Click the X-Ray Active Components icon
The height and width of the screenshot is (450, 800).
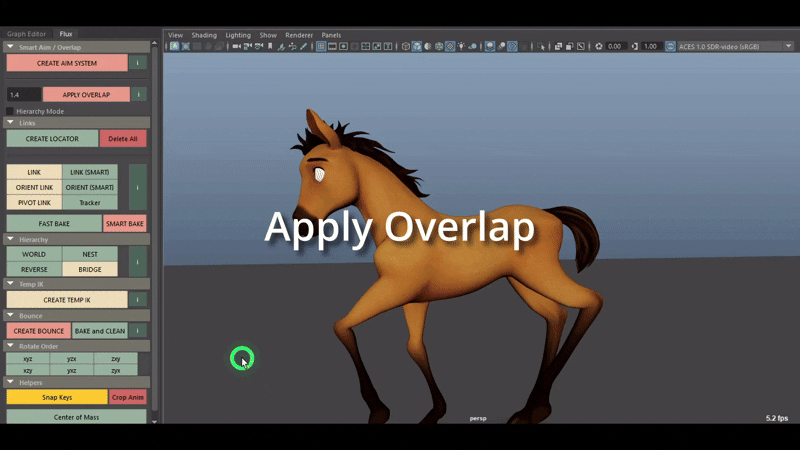569,46
